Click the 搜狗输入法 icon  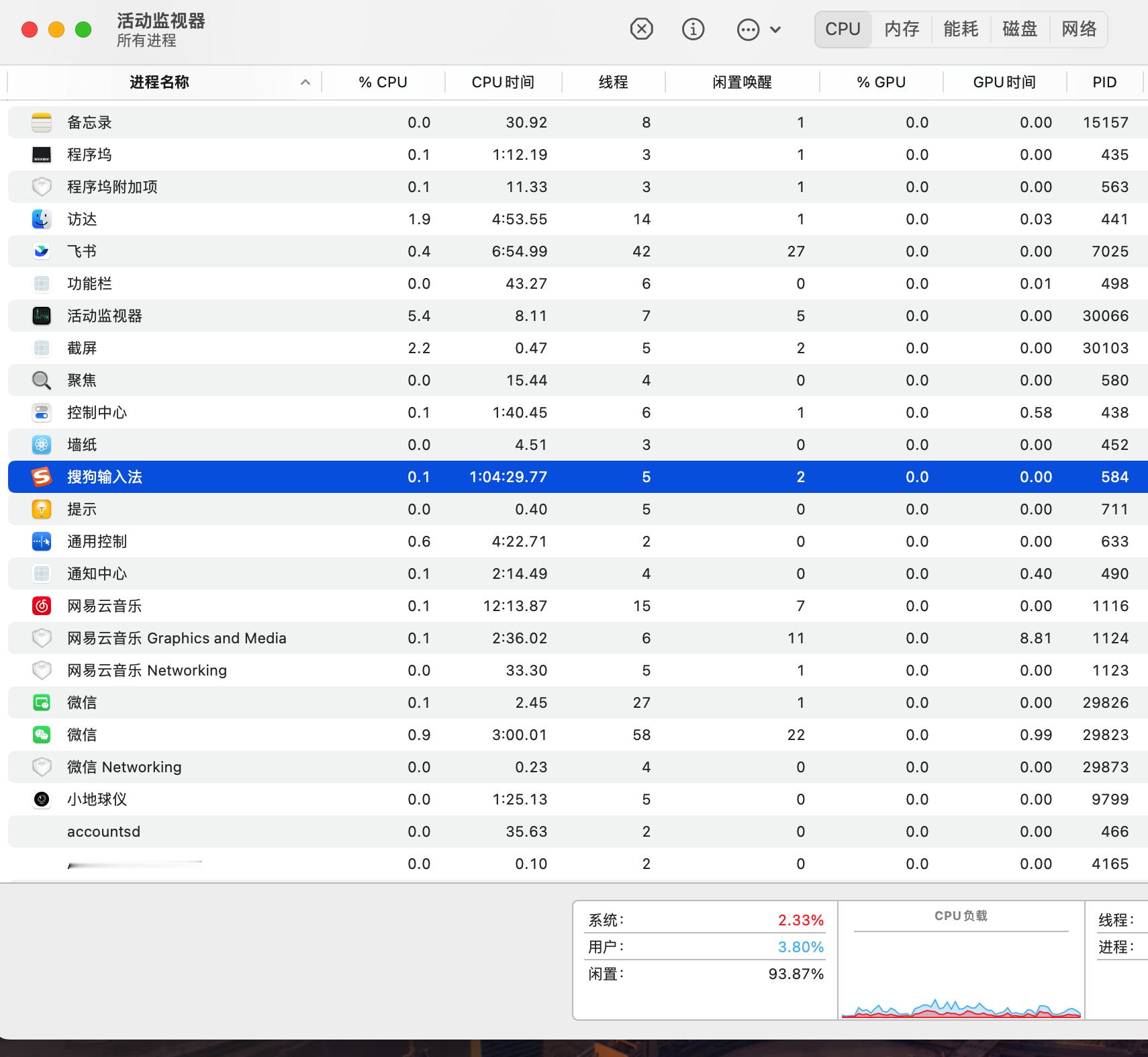pyautogui.click(x=42, y=477)
